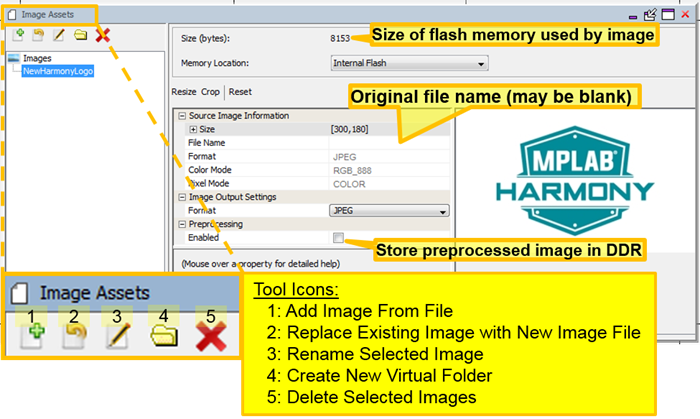Click the Reset button
The height and width of the screenshot is (419, 700).
pos(240,91)
